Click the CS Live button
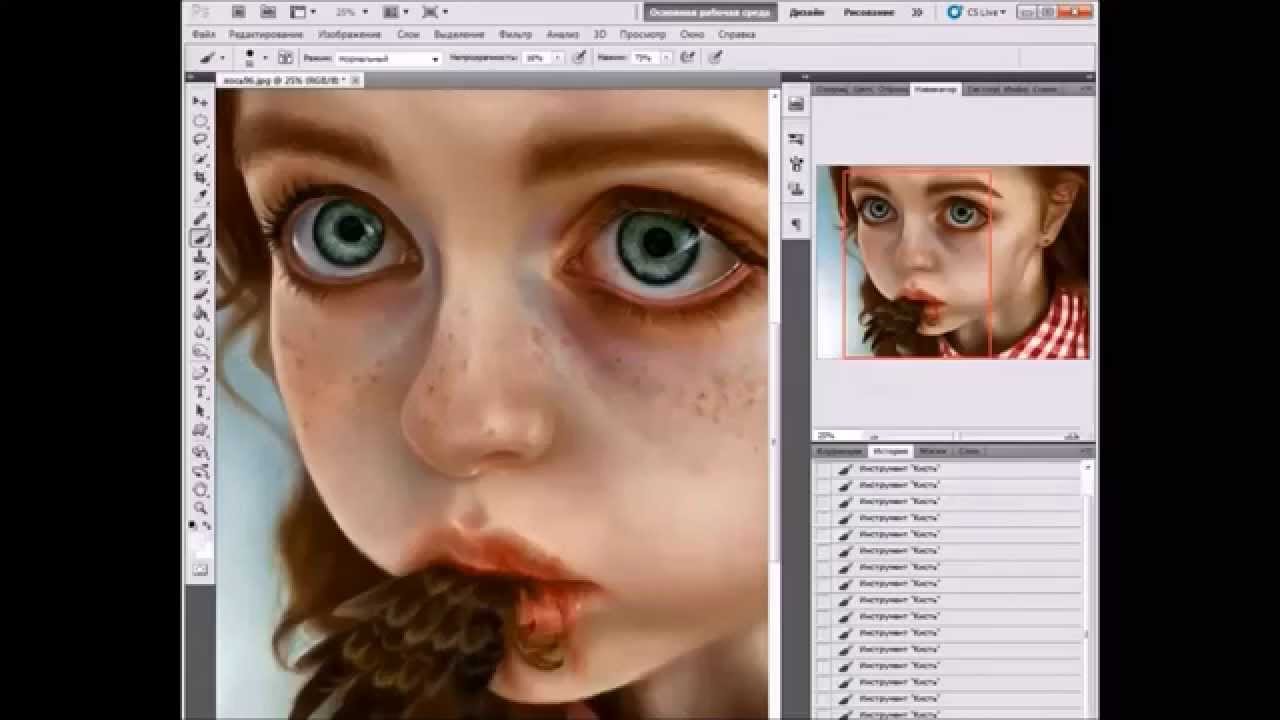The height and width of the screenshot is (720, 1280). [x=976, y=12]
